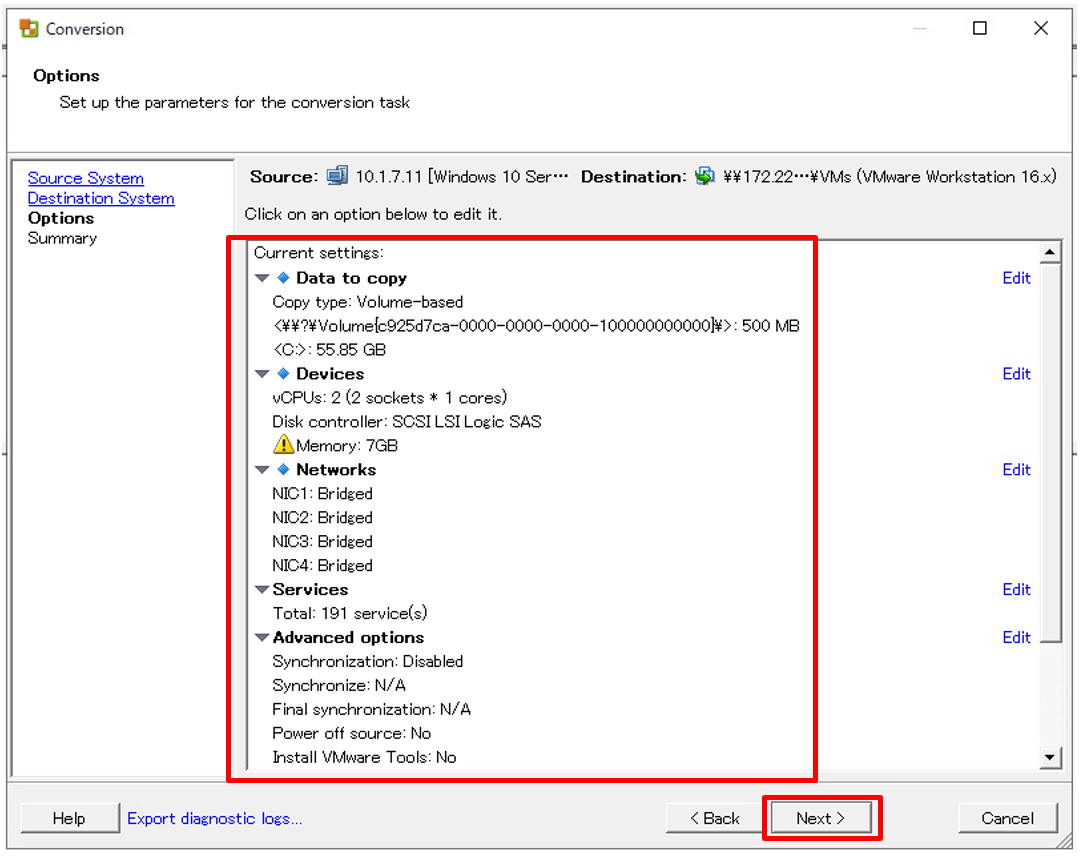
Task: Select the Summary step in sidebar
Action: 62,238
